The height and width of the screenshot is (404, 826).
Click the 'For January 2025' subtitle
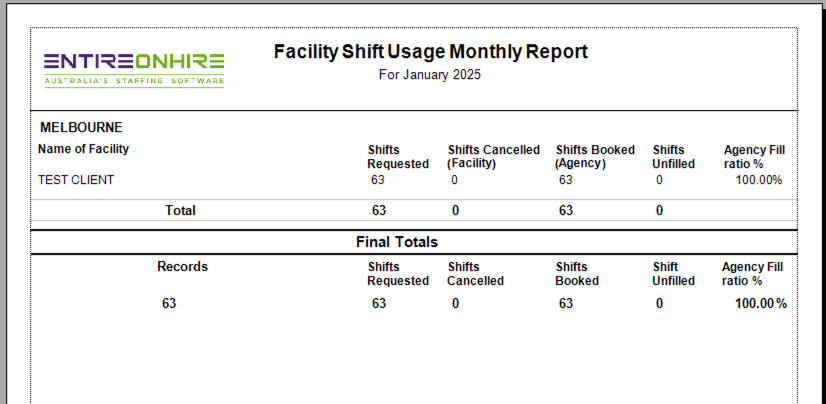[430, 75]
